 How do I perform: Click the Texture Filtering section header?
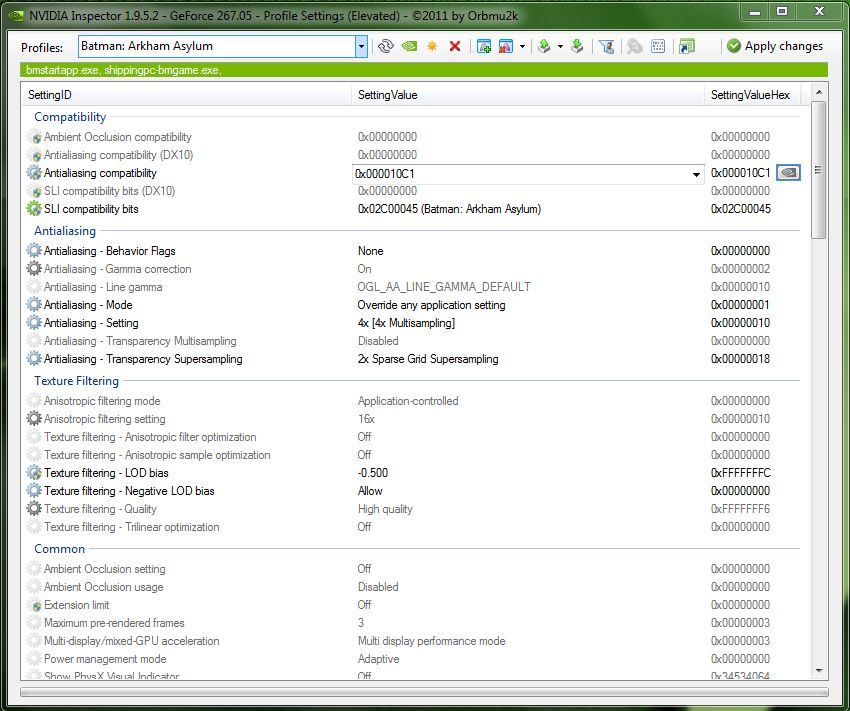76,380
